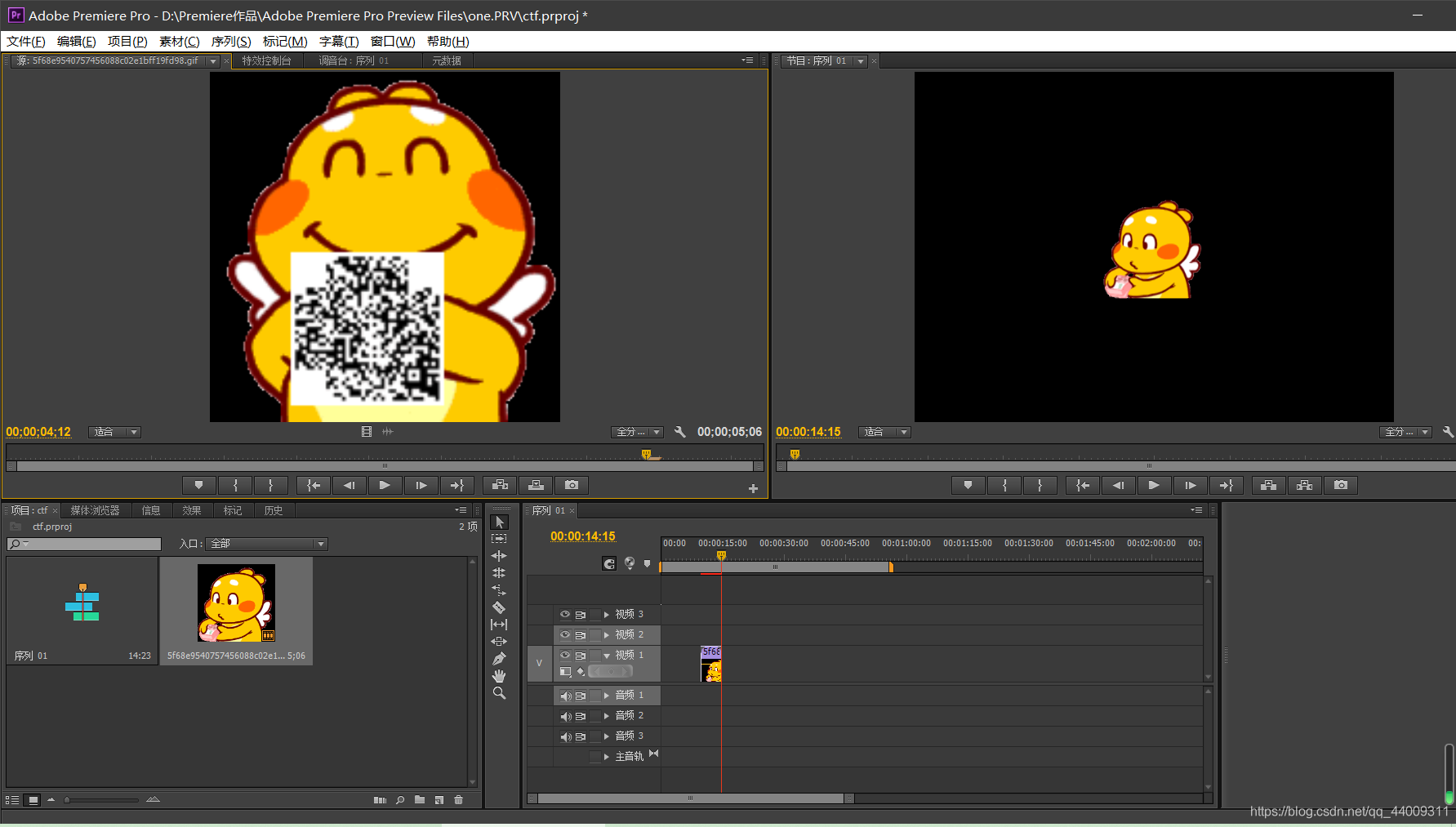This screenshot has height=827, width=1456.
Task: Click program monitor Lift button
Action: [1268, 485]
